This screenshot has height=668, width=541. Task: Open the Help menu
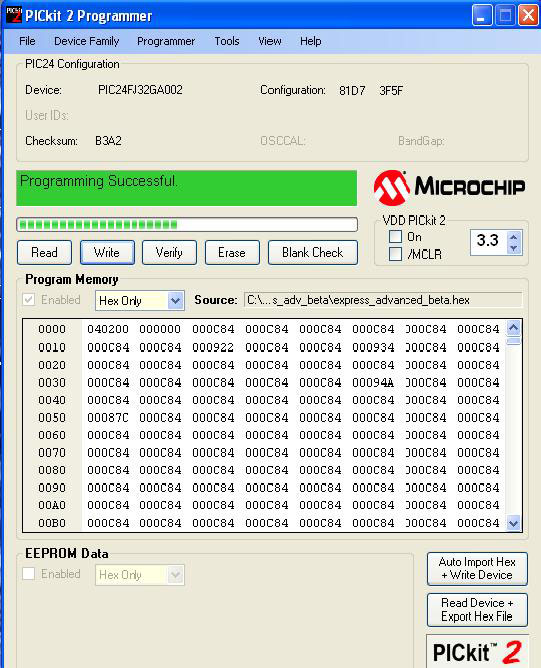311,41
